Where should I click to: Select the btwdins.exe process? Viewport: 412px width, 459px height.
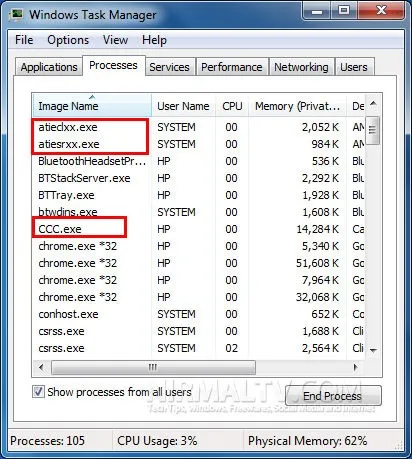click(x=198, y=212)
